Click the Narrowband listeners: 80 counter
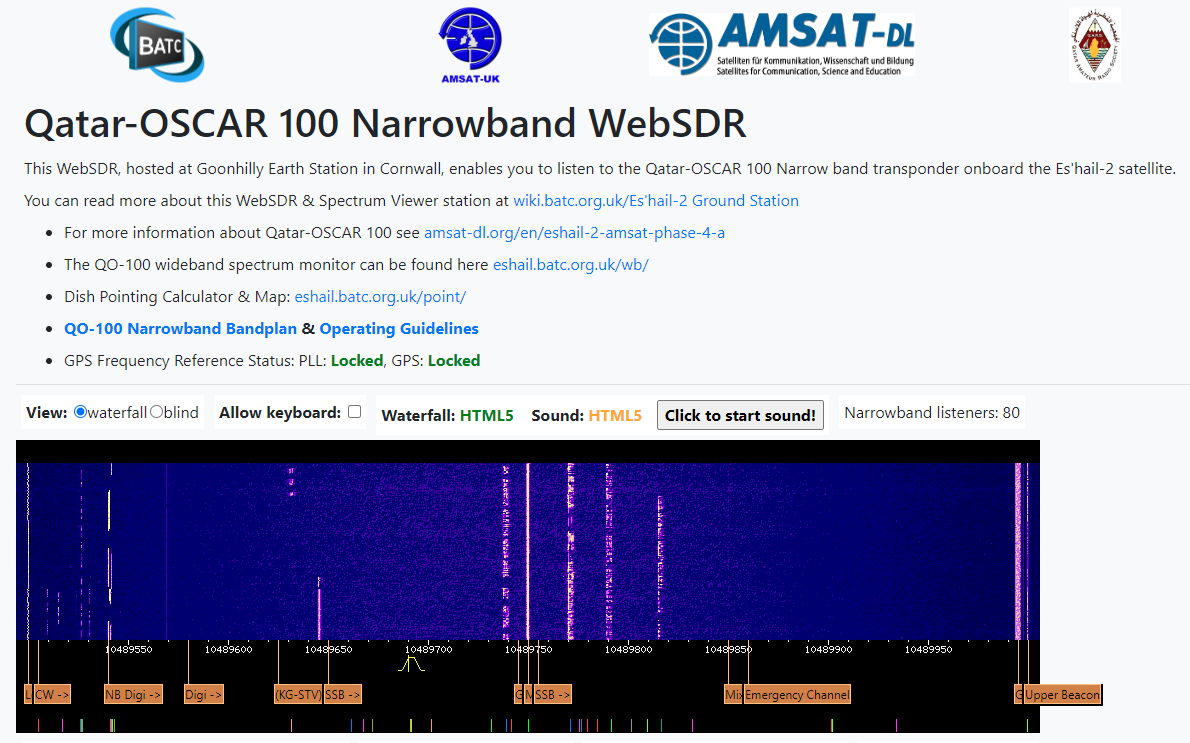 [932, 412]
